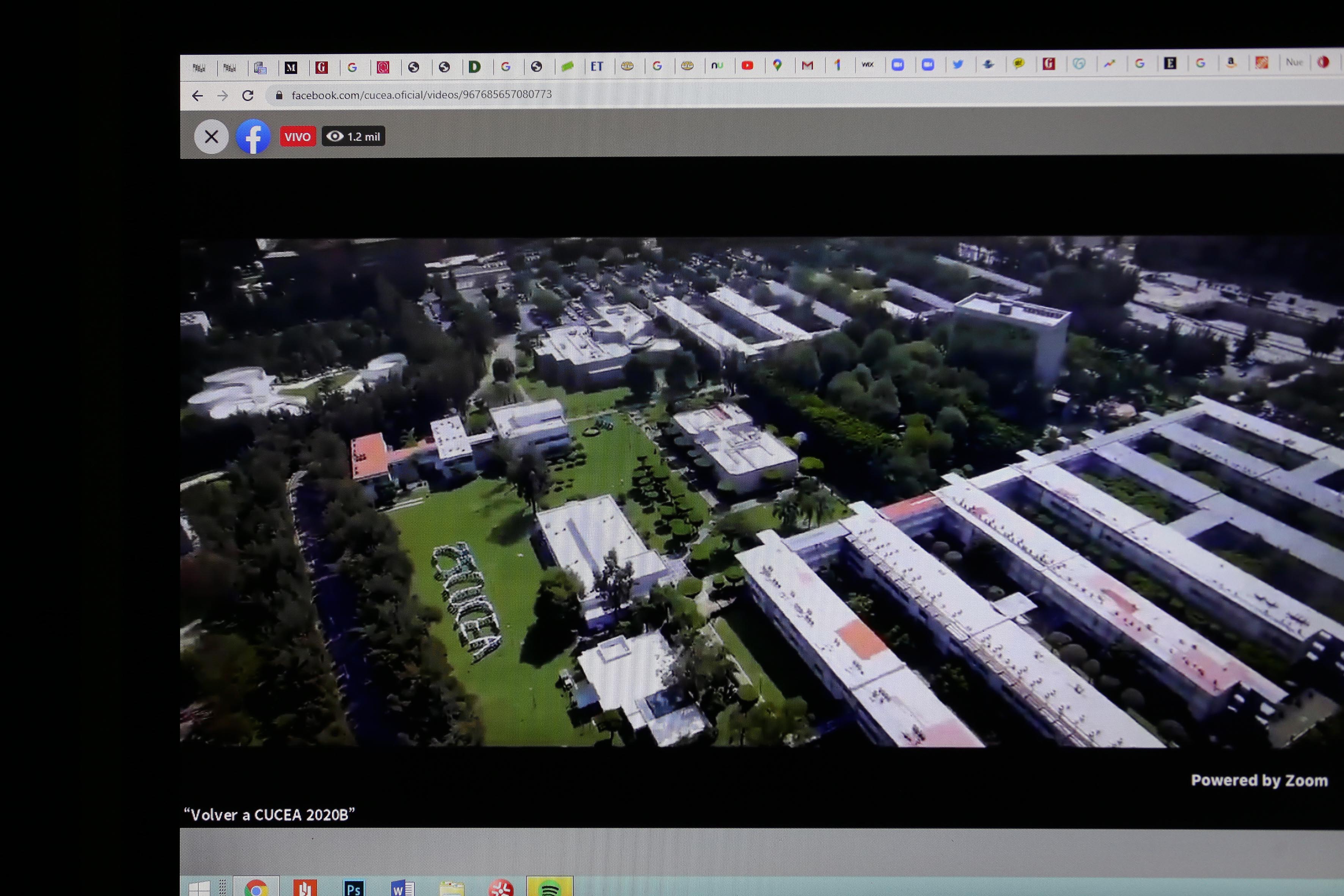Switch to the Wix tab

tap(868, 65)
